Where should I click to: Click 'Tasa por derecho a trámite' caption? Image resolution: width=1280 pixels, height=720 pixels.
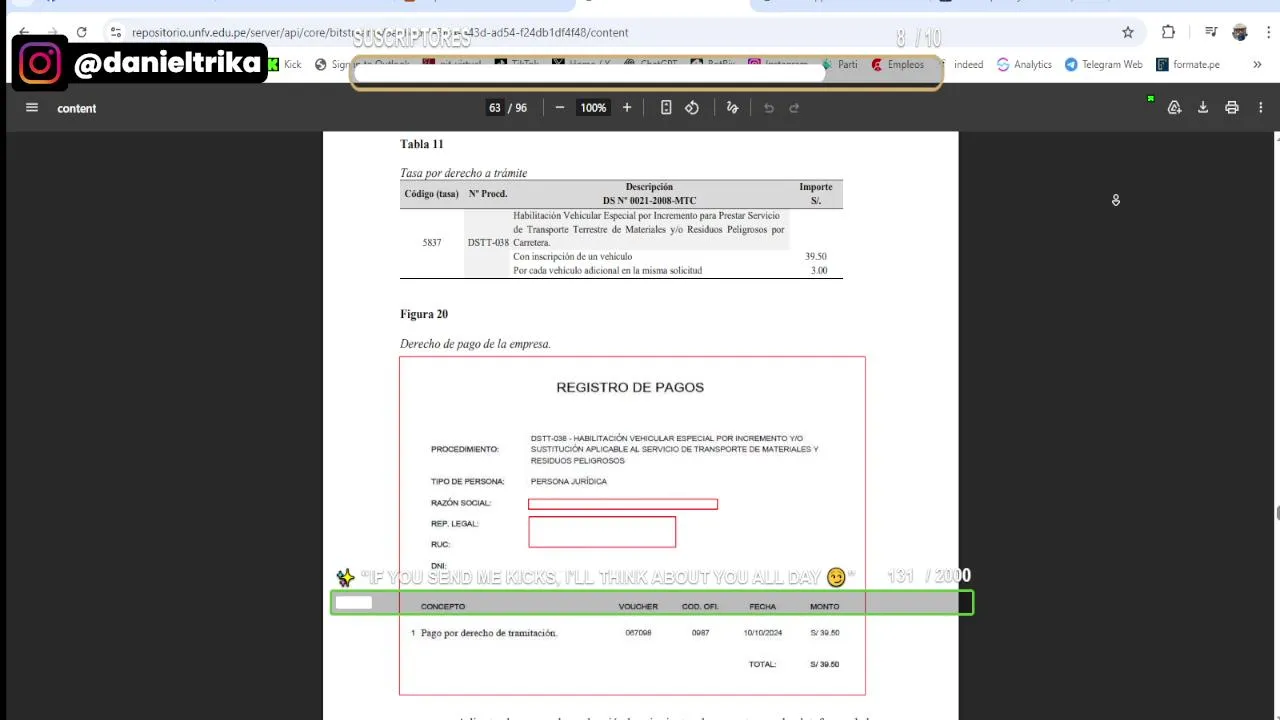coord(463,173)
